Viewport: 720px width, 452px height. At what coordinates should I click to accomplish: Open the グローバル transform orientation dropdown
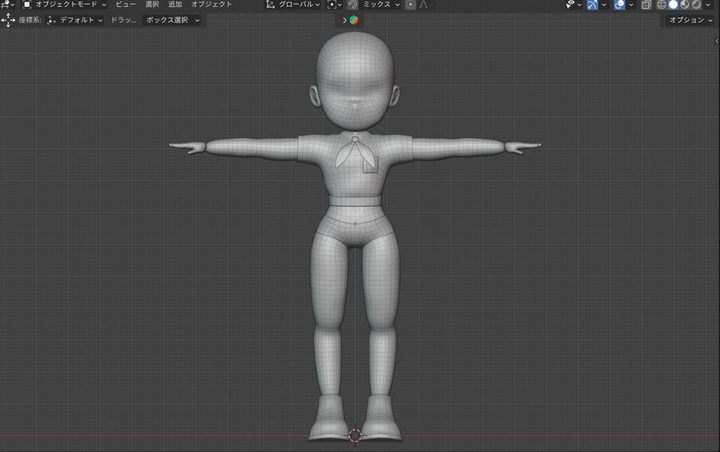293,4
